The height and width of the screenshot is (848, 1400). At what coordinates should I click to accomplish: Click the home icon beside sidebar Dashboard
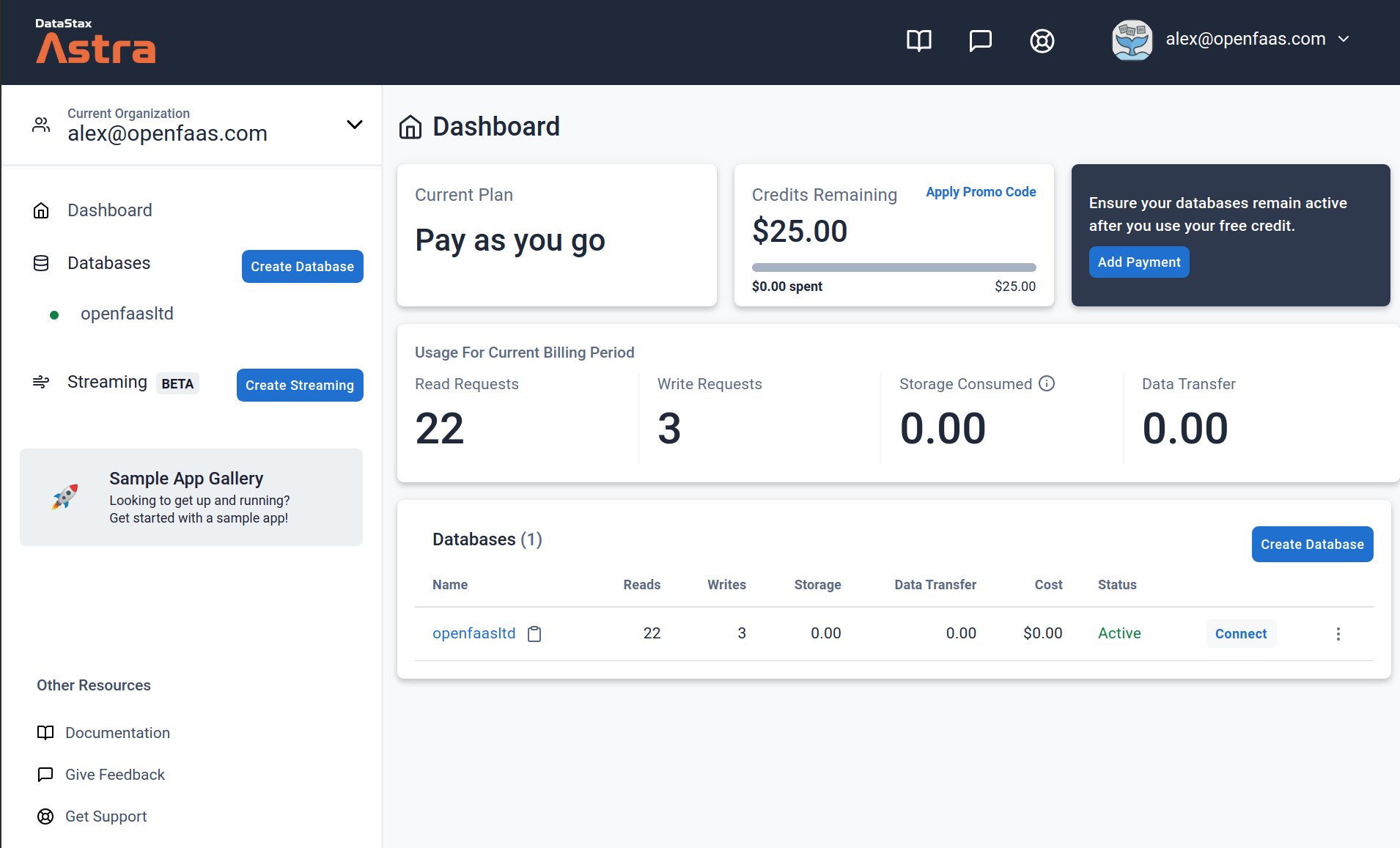pyautogui.click(x=41, y=210)
